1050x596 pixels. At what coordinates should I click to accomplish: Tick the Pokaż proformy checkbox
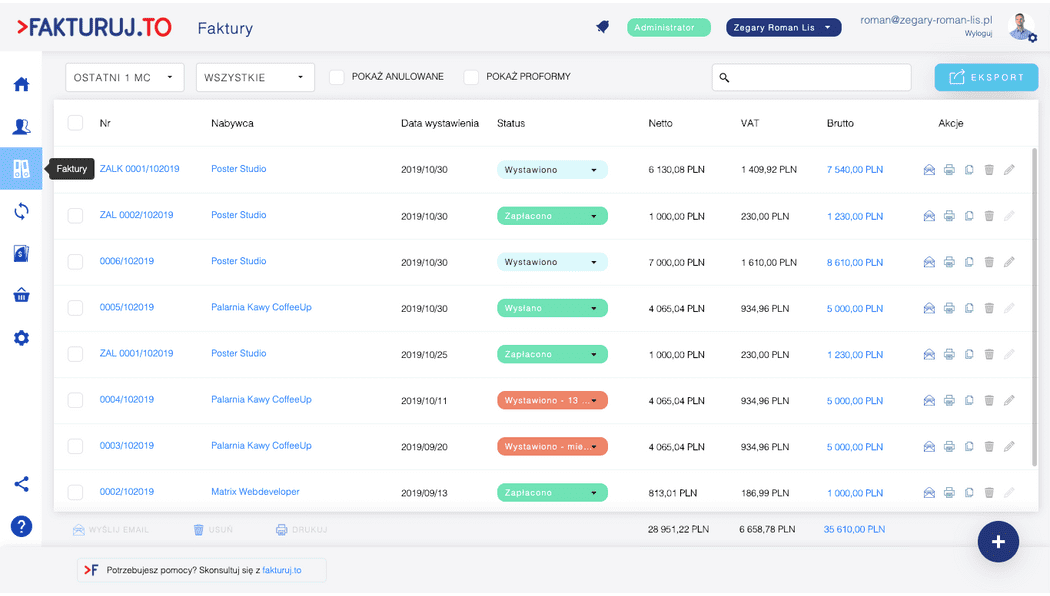471,77
